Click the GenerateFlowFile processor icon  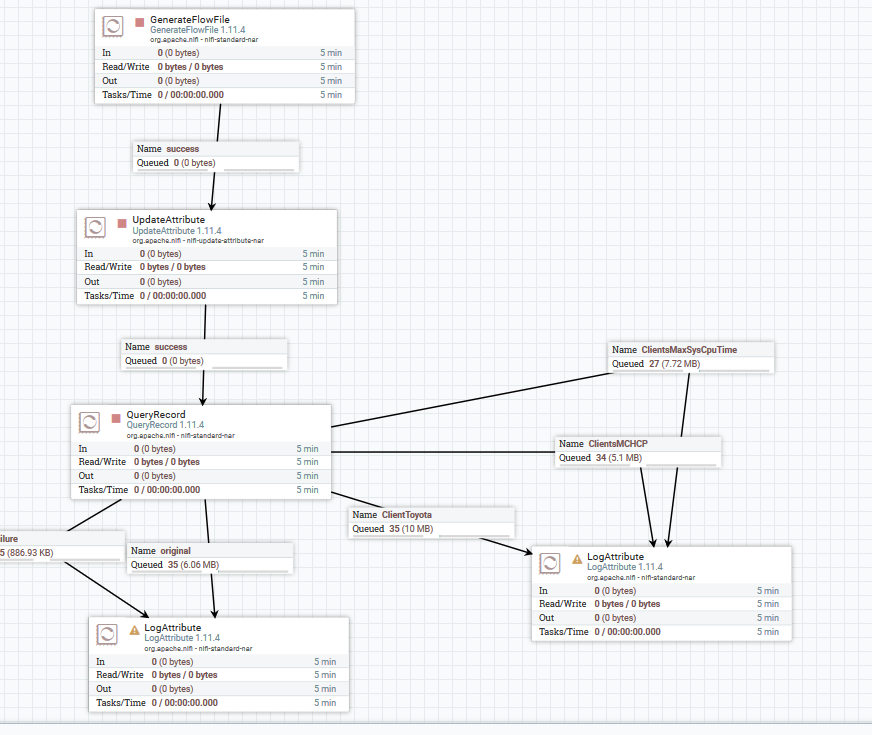coord(112,26)
